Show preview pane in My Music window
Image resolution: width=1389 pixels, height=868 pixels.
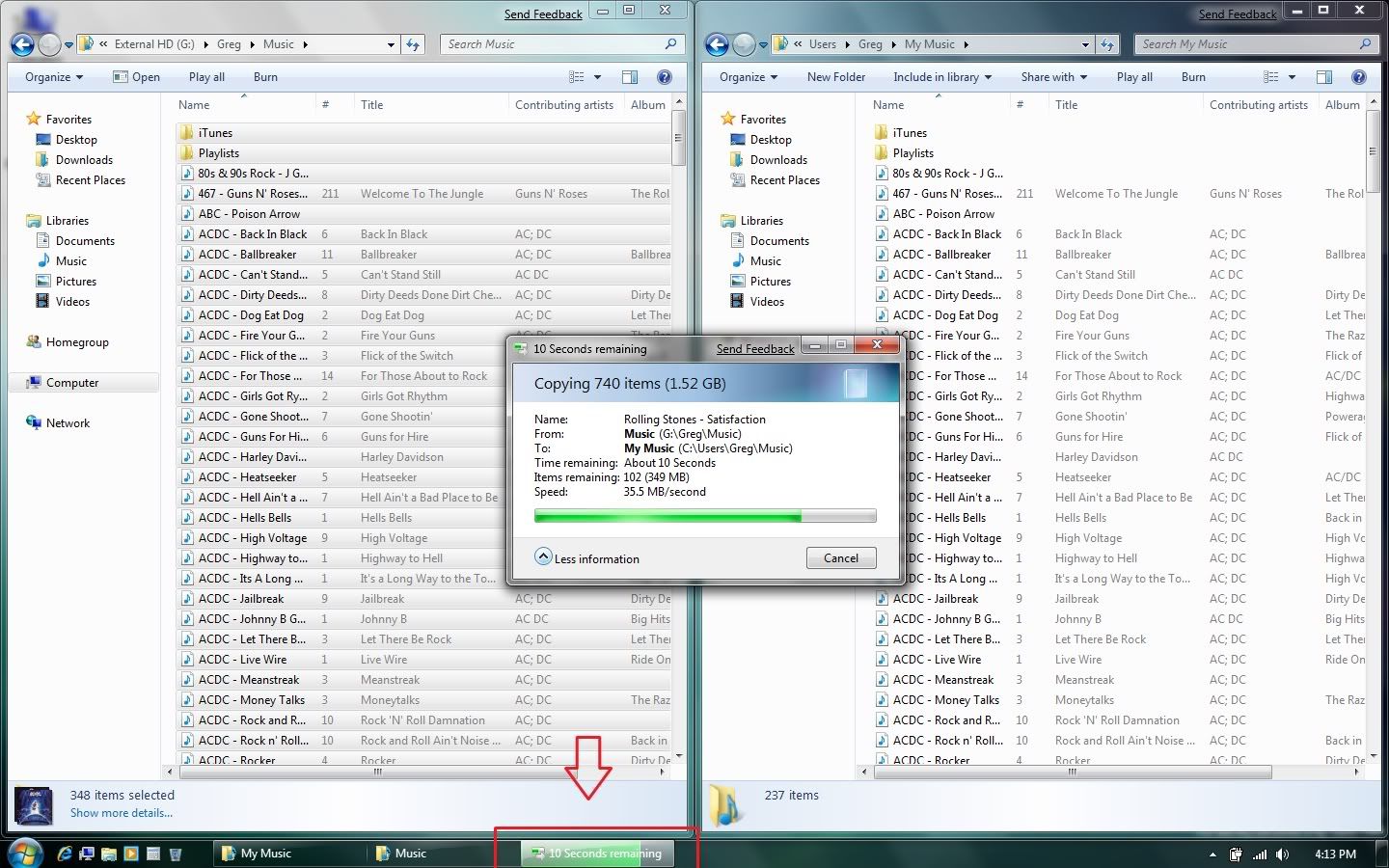tap(1324, 77)
